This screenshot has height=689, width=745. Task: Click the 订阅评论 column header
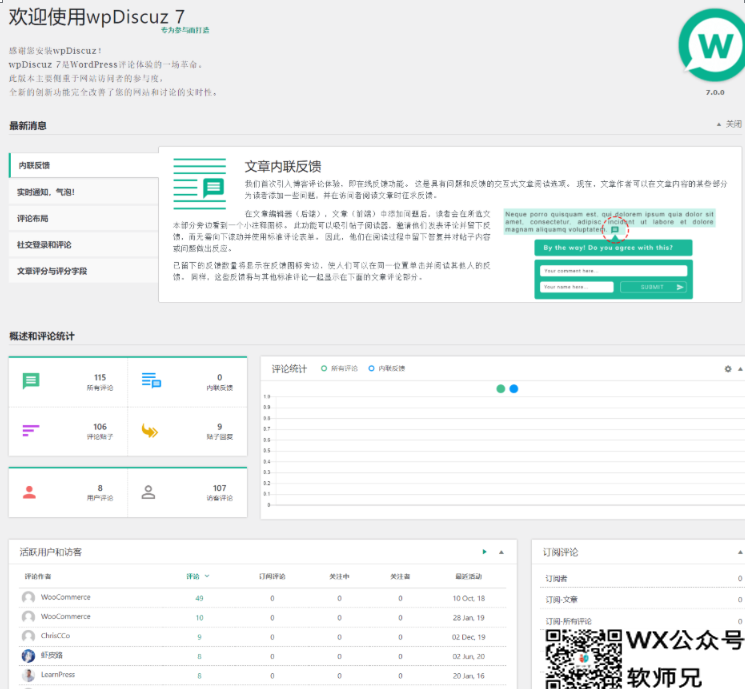(272, 576)
